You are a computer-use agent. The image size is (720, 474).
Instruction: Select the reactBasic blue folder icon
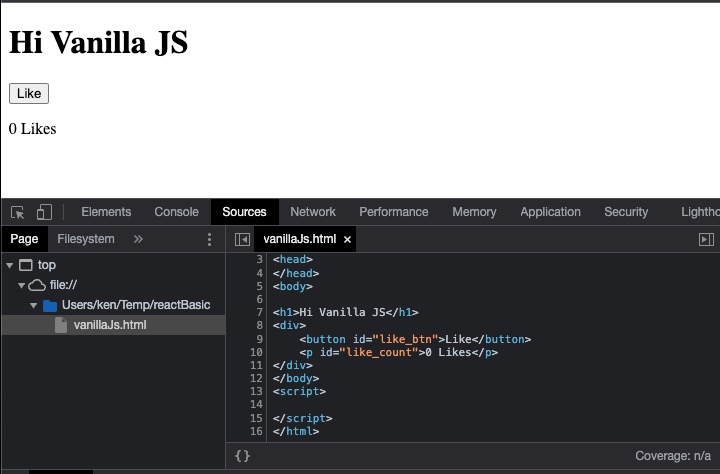coord(50,305)
